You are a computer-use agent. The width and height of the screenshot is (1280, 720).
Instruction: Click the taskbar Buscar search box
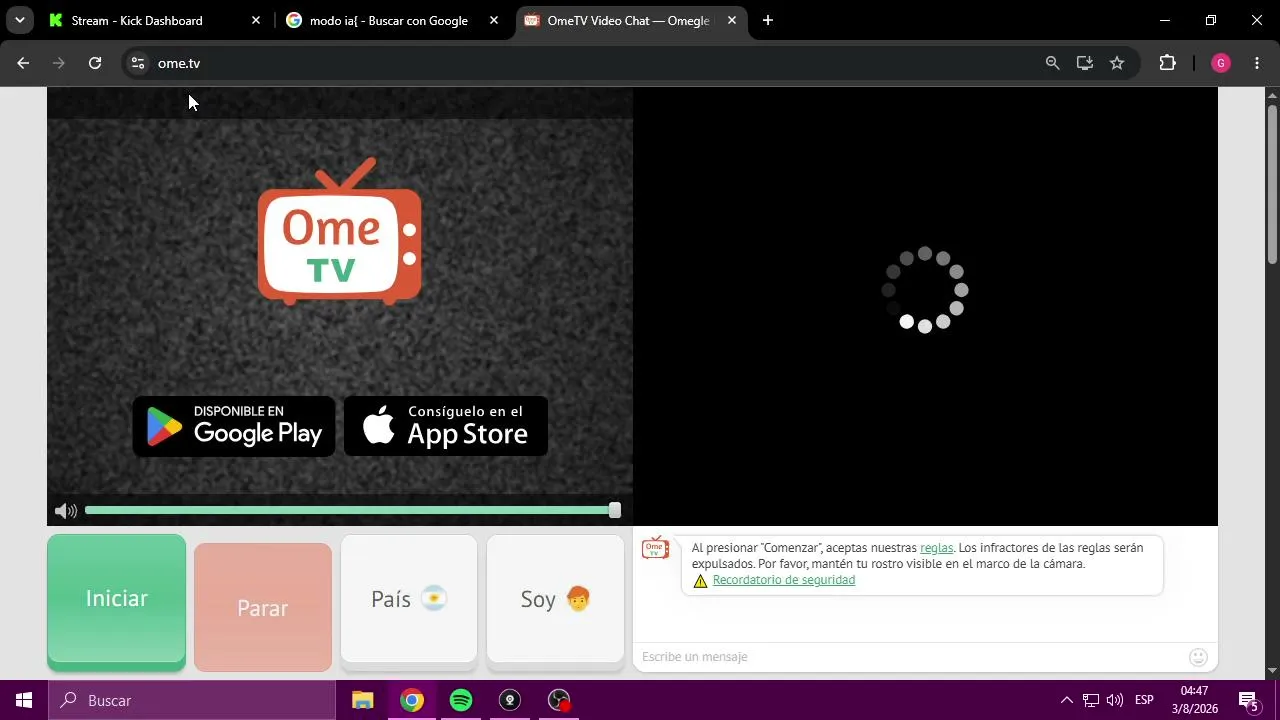click(192, 700)
